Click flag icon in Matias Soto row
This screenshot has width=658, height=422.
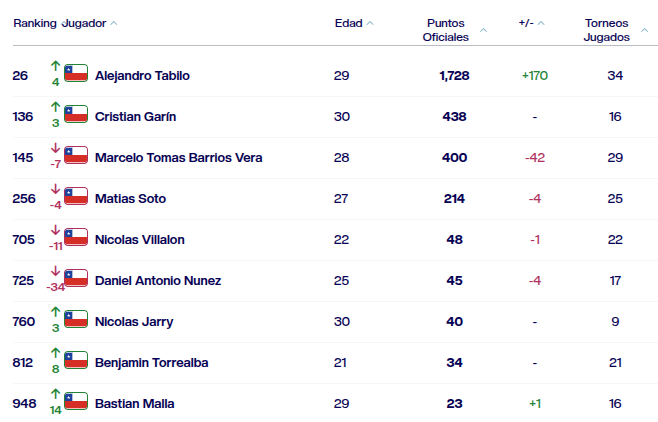(76, 196)
